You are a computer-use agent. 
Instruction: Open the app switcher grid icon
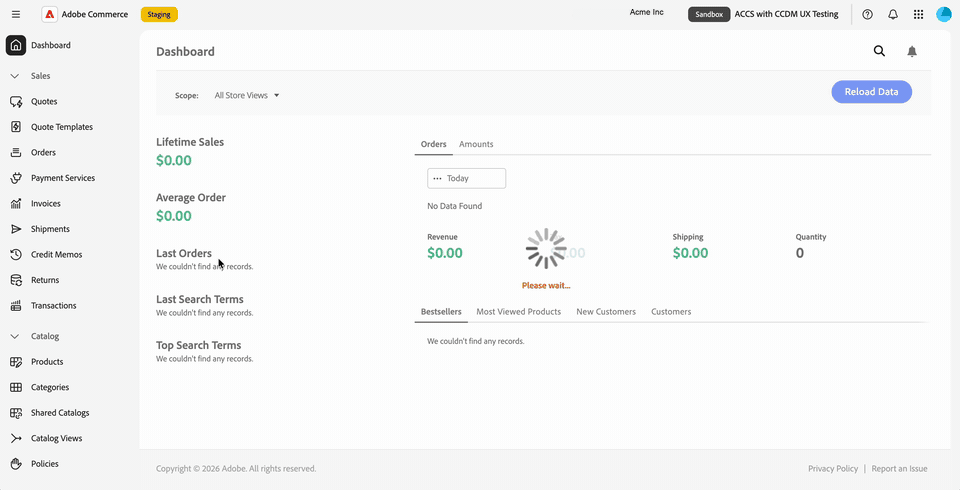(918, 14)
